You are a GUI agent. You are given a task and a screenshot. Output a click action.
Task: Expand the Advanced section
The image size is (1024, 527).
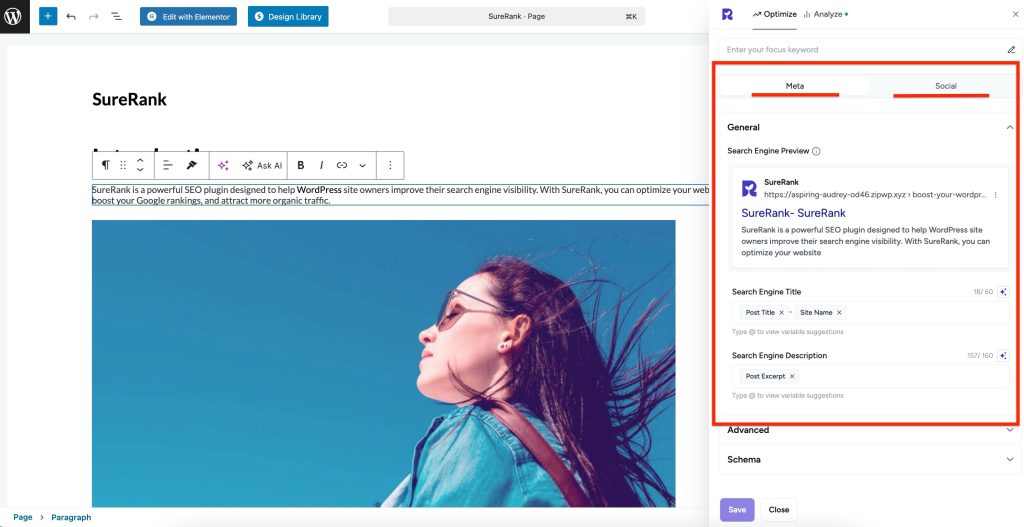1009,430
